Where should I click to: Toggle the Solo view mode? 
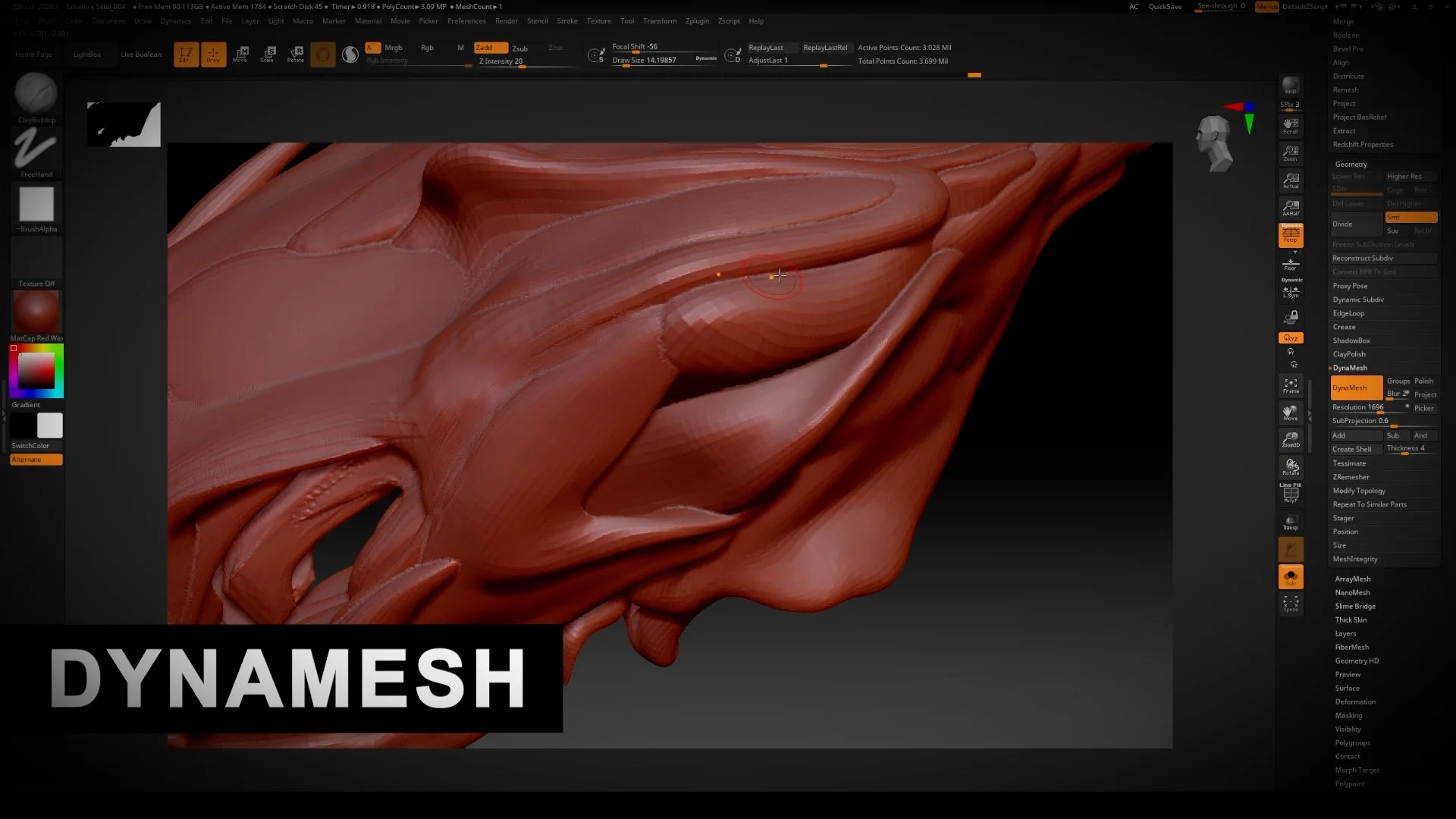tap(1291, 576)
